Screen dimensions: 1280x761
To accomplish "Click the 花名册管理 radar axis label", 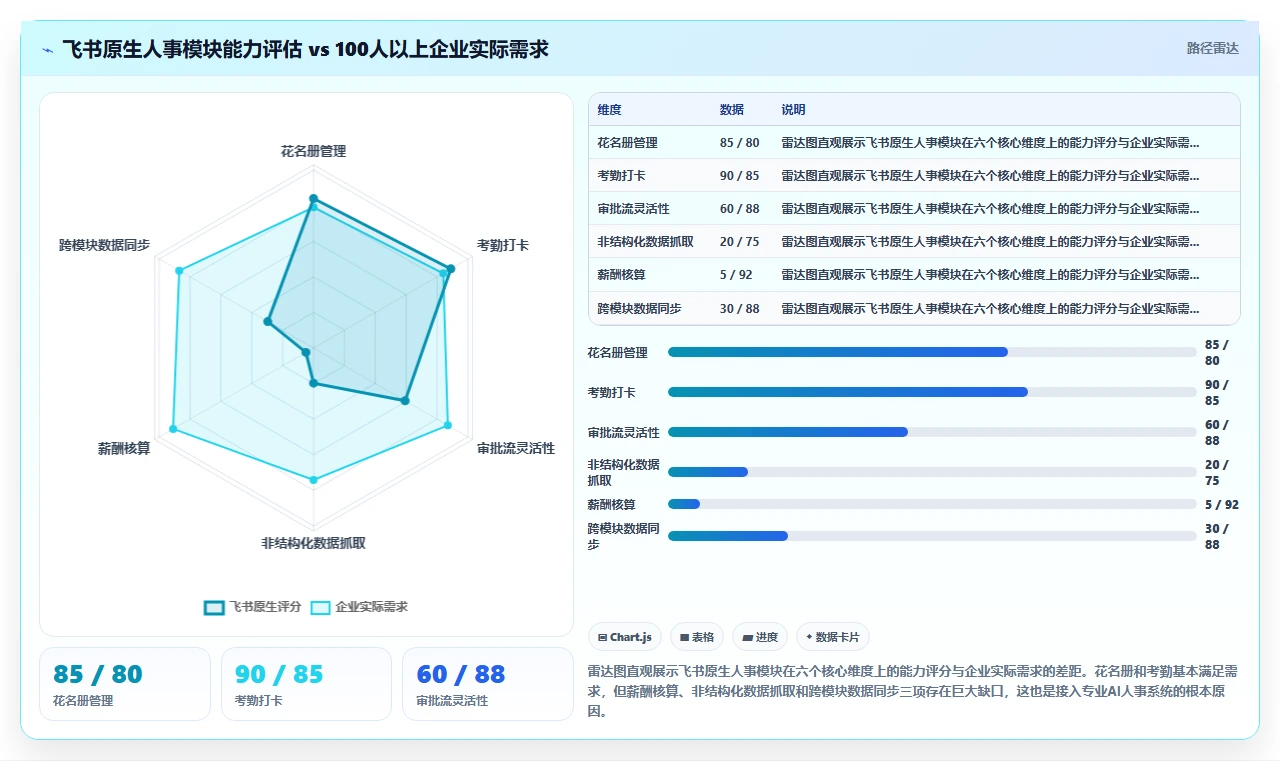I will pos(313,151).
